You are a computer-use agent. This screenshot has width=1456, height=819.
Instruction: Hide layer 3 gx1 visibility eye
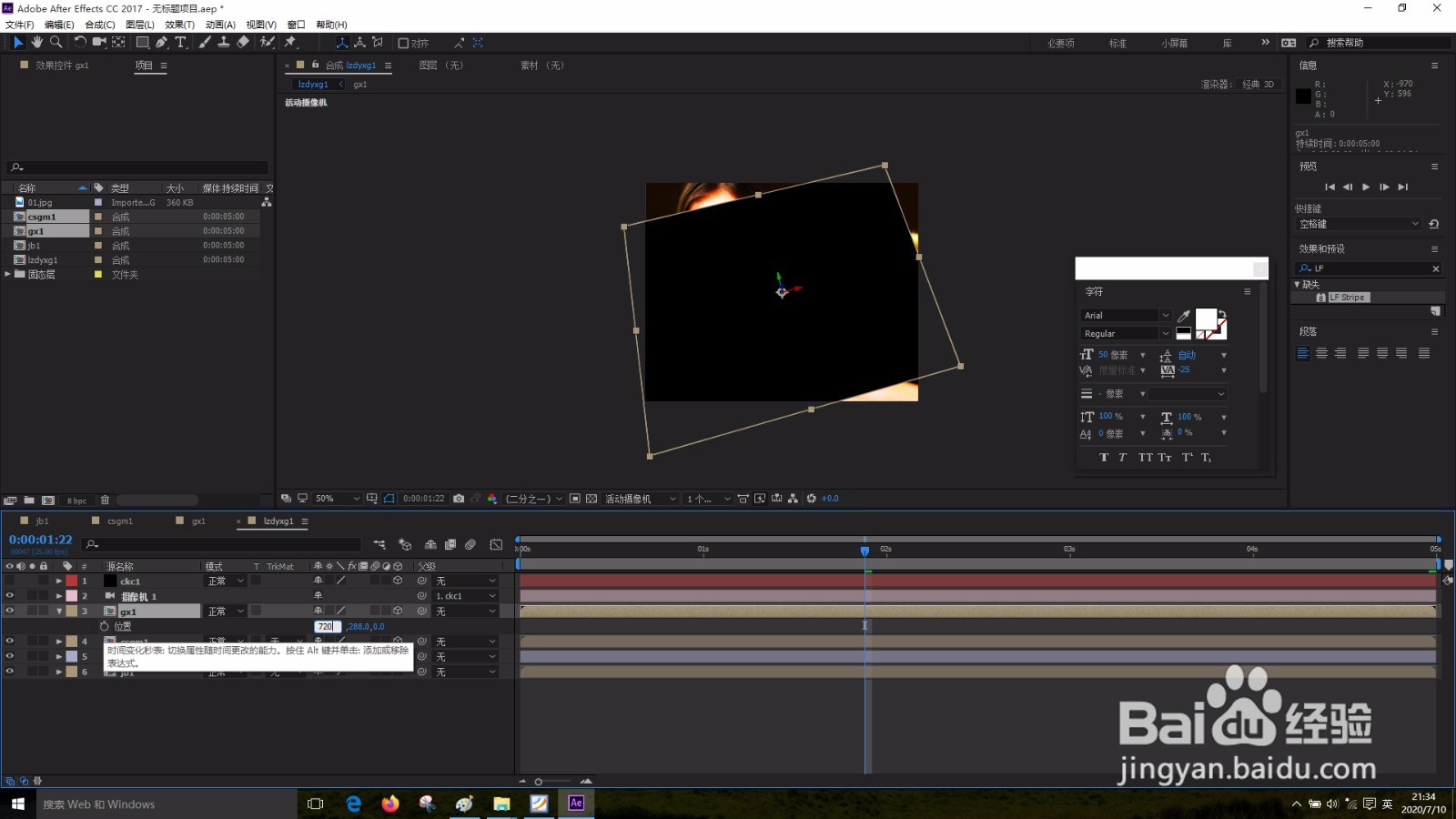click(10, 612)
